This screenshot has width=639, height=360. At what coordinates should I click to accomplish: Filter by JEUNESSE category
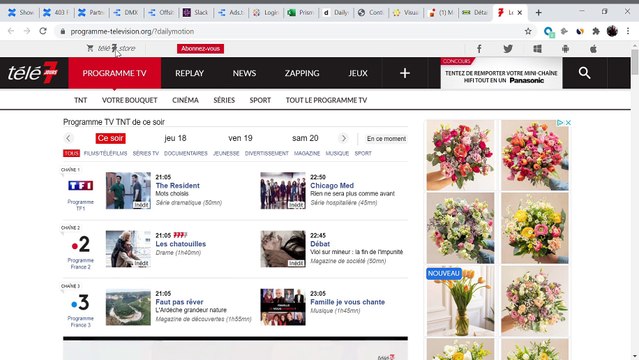(226, 153)
